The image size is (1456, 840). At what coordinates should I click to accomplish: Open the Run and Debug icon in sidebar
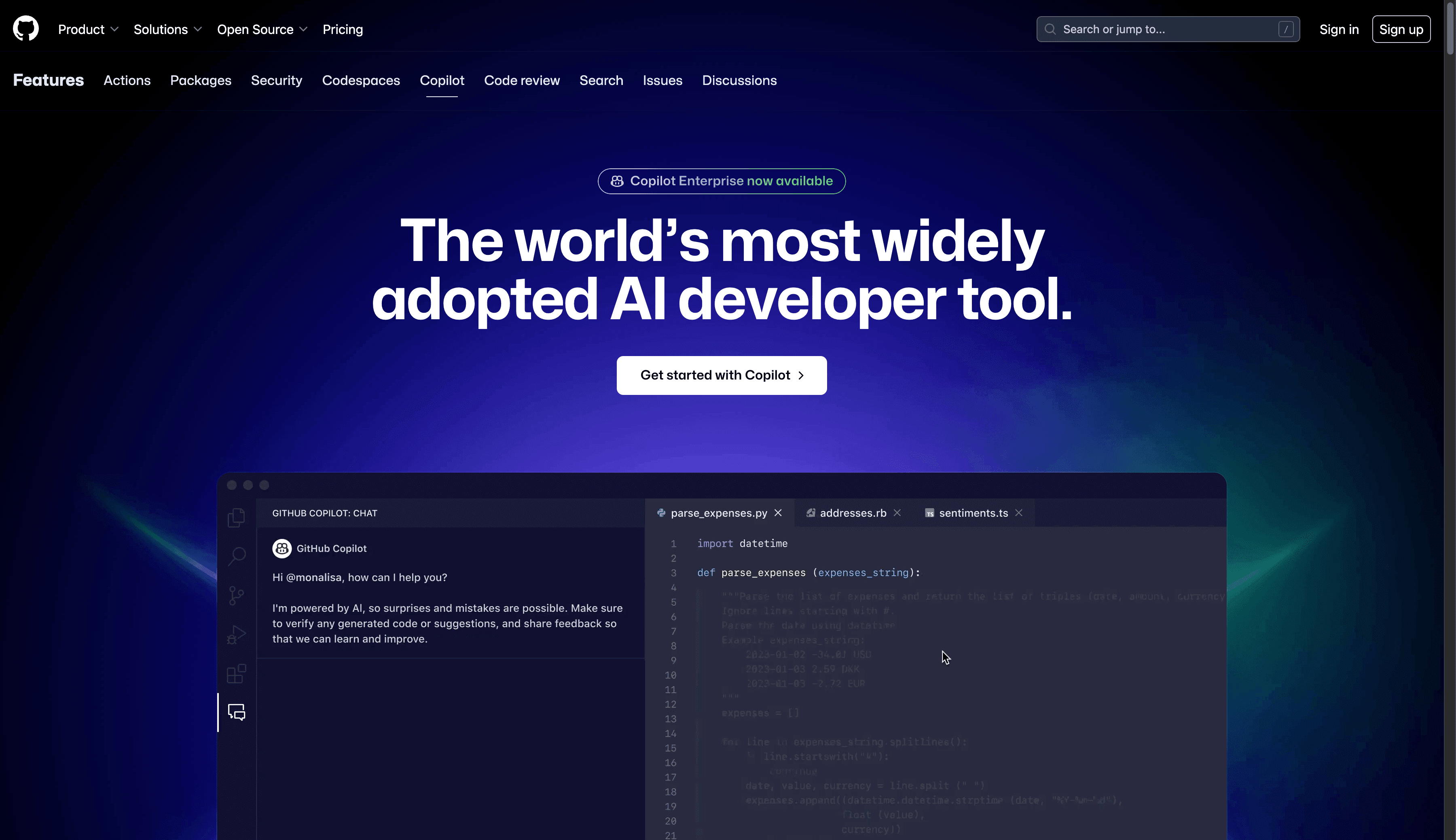tap(237, 634)
